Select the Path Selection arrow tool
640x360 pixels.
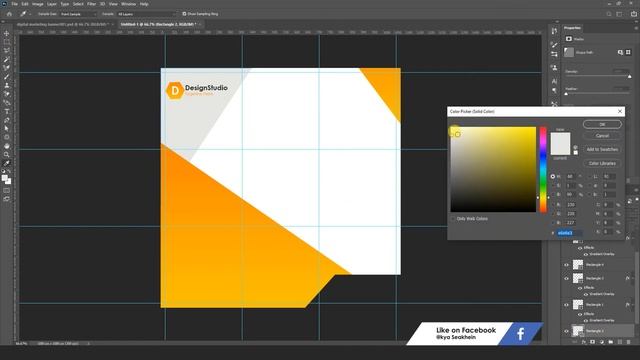point(7,129)
